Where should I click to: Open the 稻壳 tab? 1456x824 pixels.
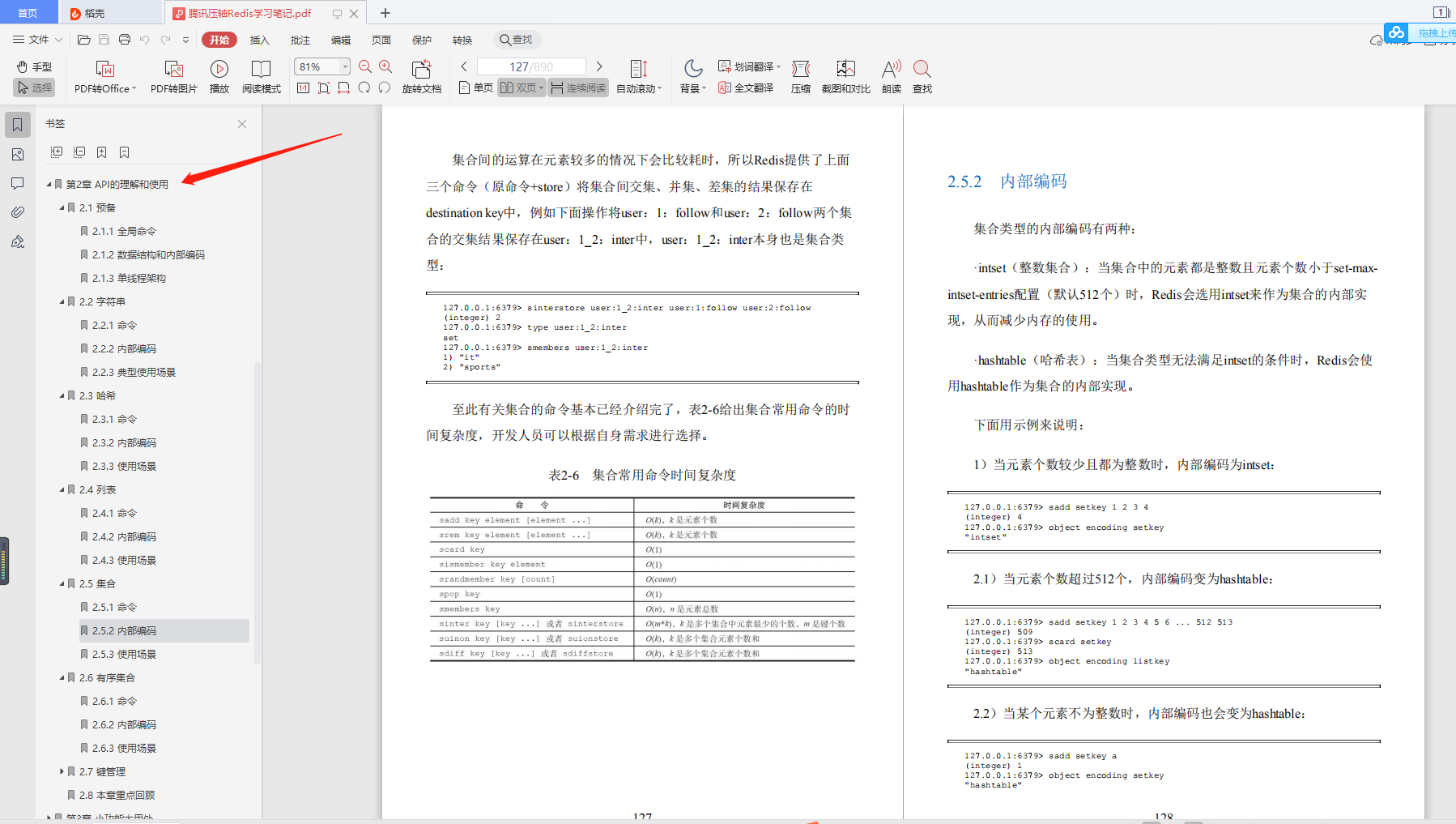pos(111,13)
